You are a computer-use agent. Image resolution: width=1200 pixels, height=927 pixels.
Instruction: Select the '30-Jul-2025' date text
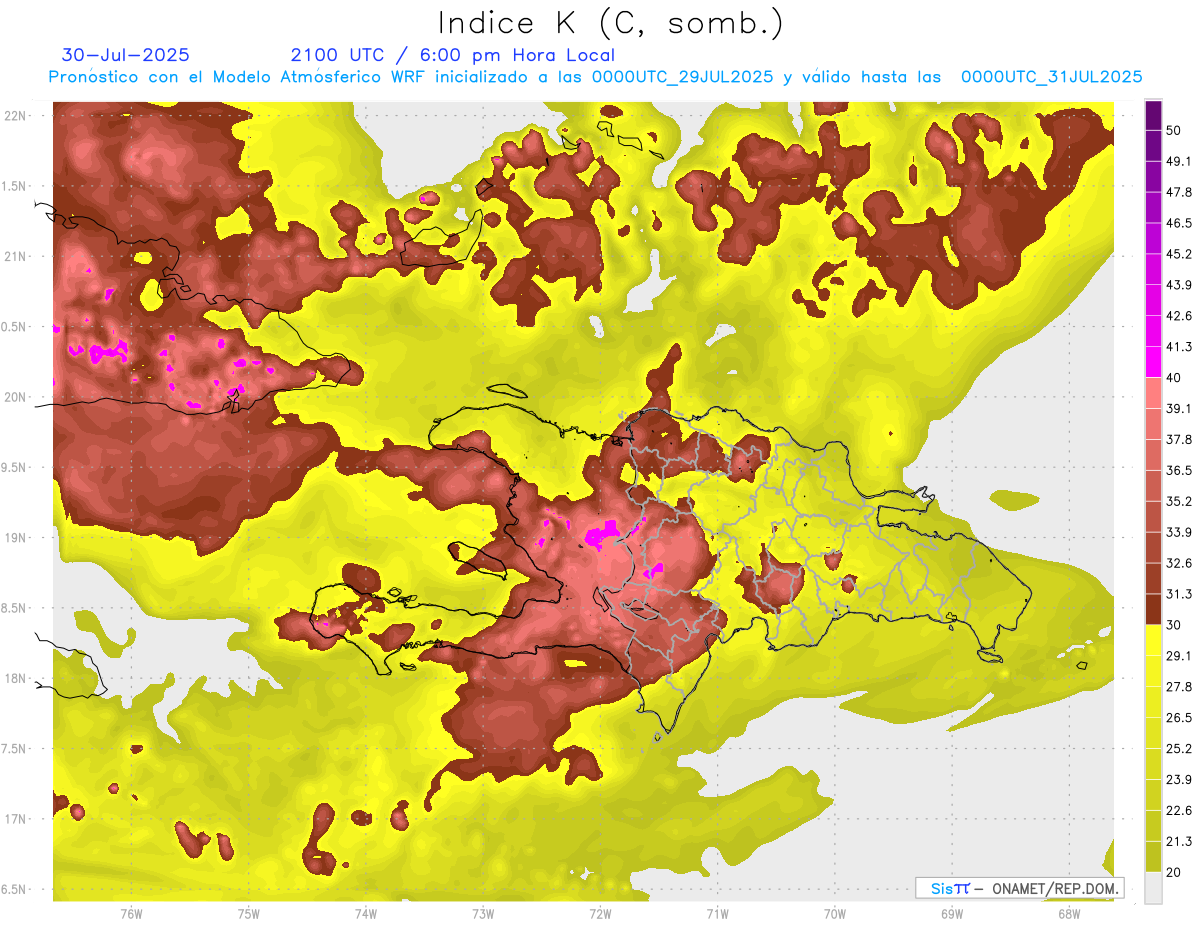(126, 55)
